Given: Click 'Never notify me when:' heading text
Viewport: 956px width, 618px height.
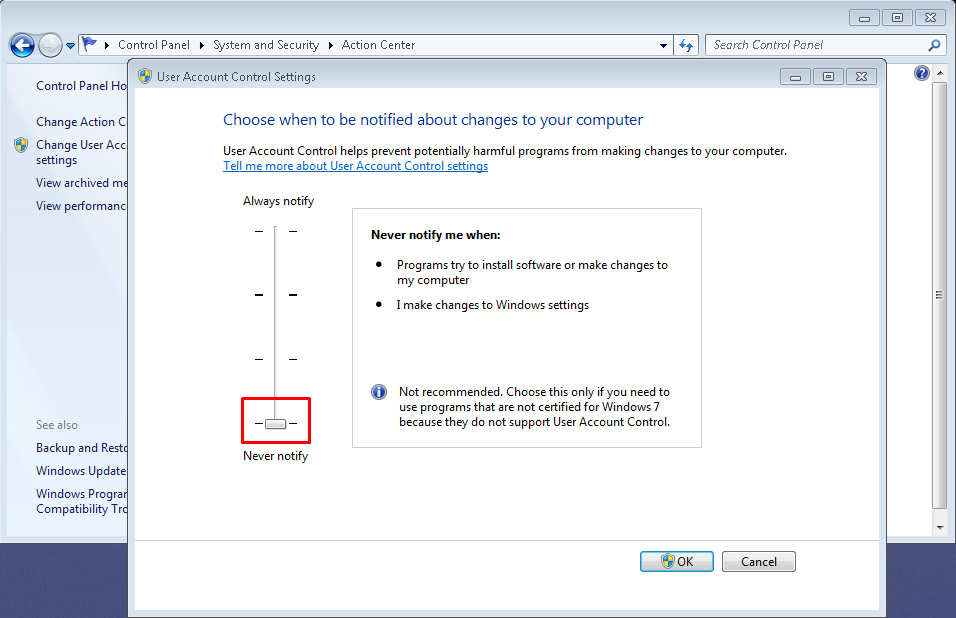Looking at the screenshot, I should (x=435, y=235).
